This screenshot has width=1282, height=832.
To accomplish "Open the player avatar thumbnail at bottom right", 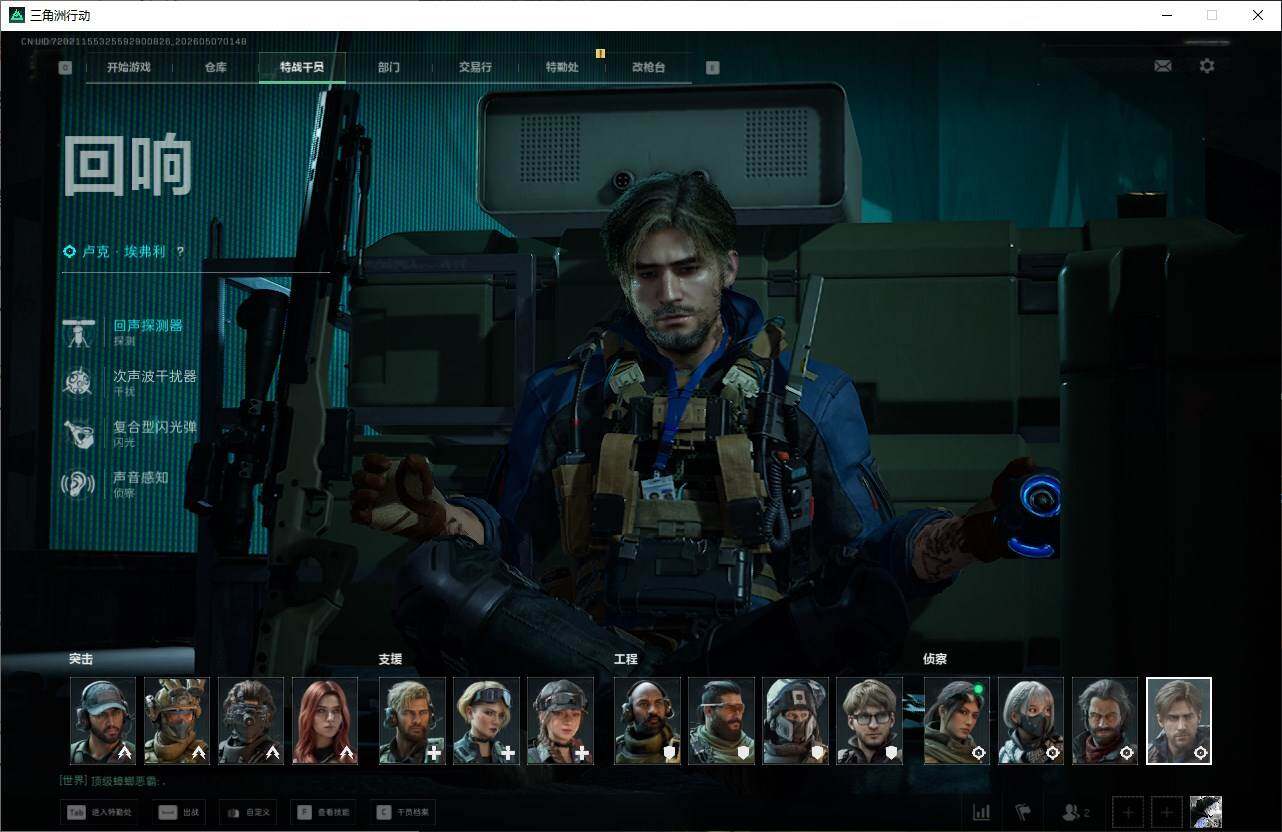I will (1206, 812).
